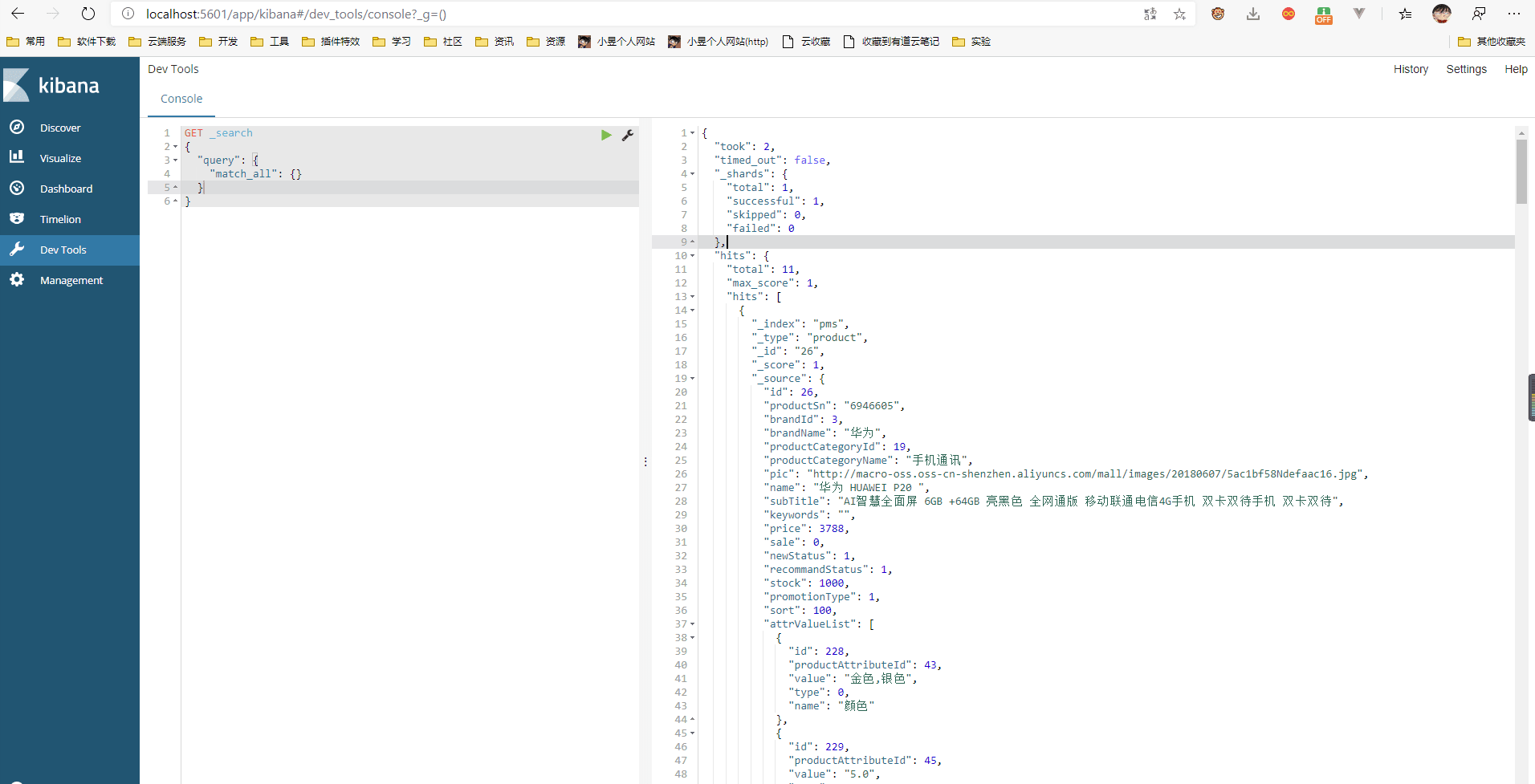Refresh the browser page

(88, 14)
